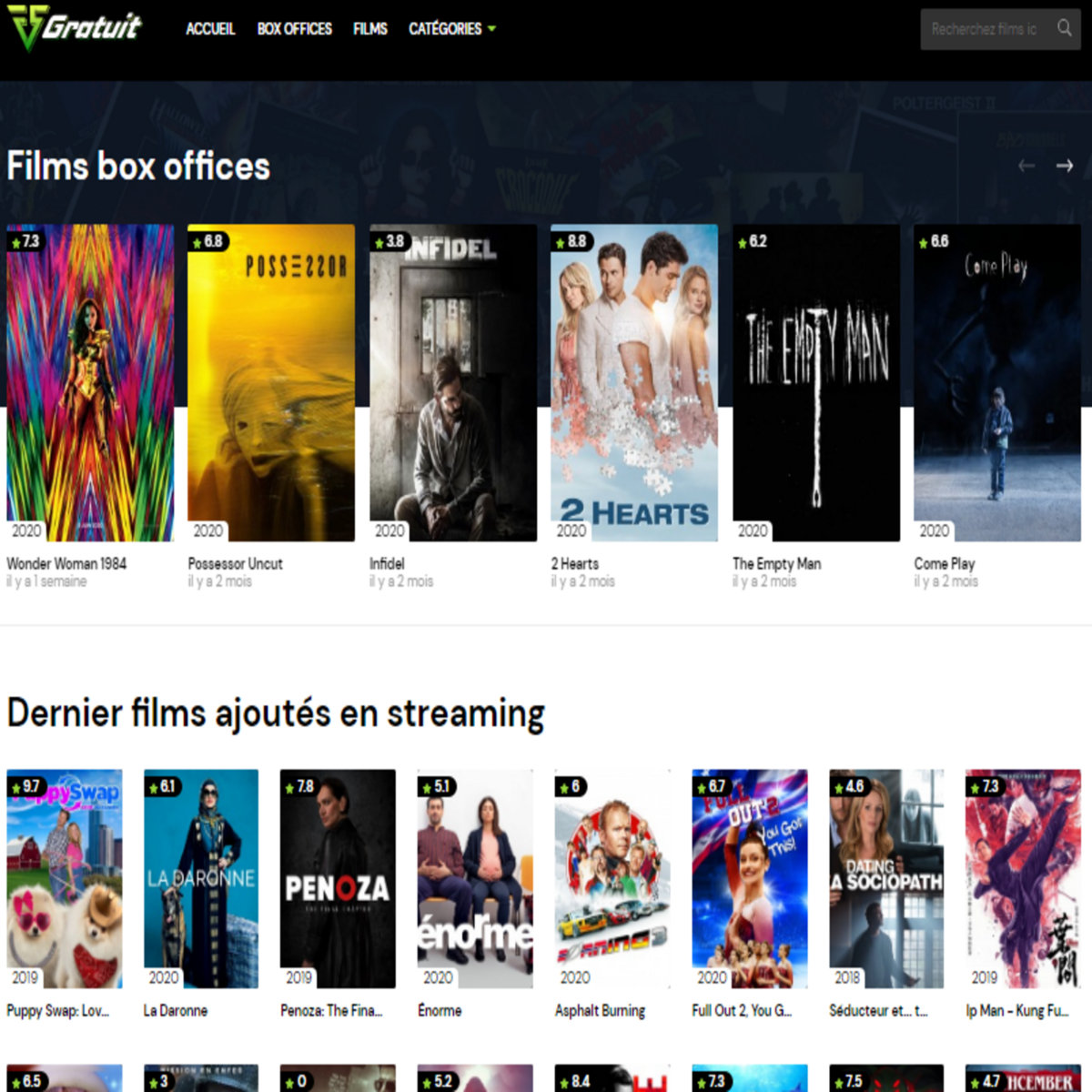Click the FS Gratuit logo
Screen dimensions: 1092x1092
coord(75,27)
